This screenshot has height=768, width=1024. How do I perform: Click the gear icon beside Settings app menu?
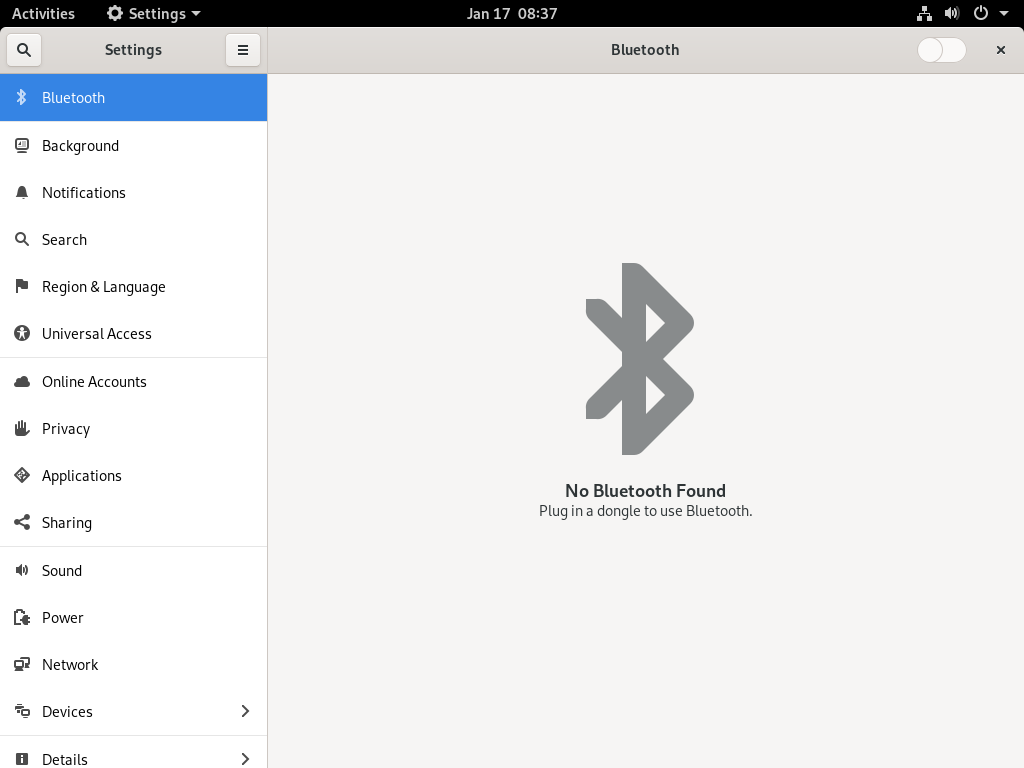pyautogui.click(x=115, y=14)
